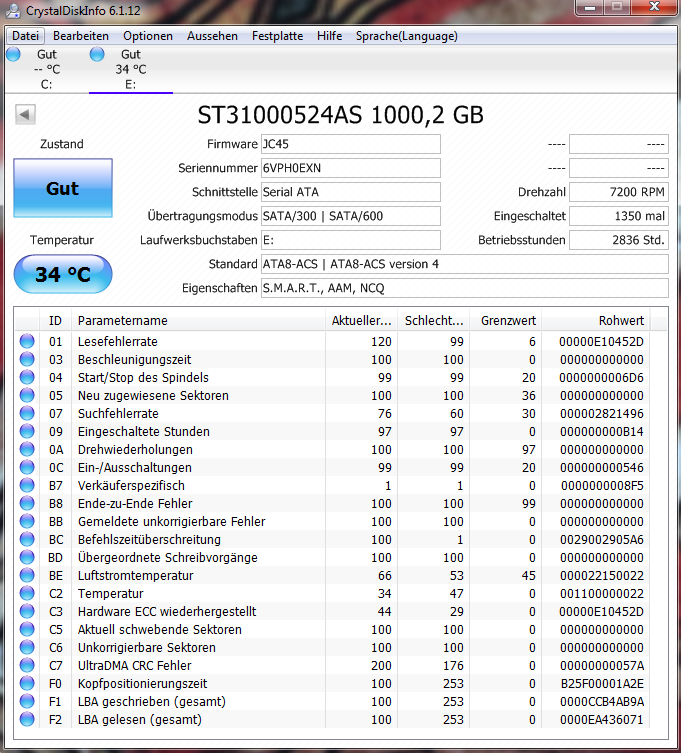Open the Festplatte menu
This screenshot has width=681, height=753.
(x=278, y=36)
